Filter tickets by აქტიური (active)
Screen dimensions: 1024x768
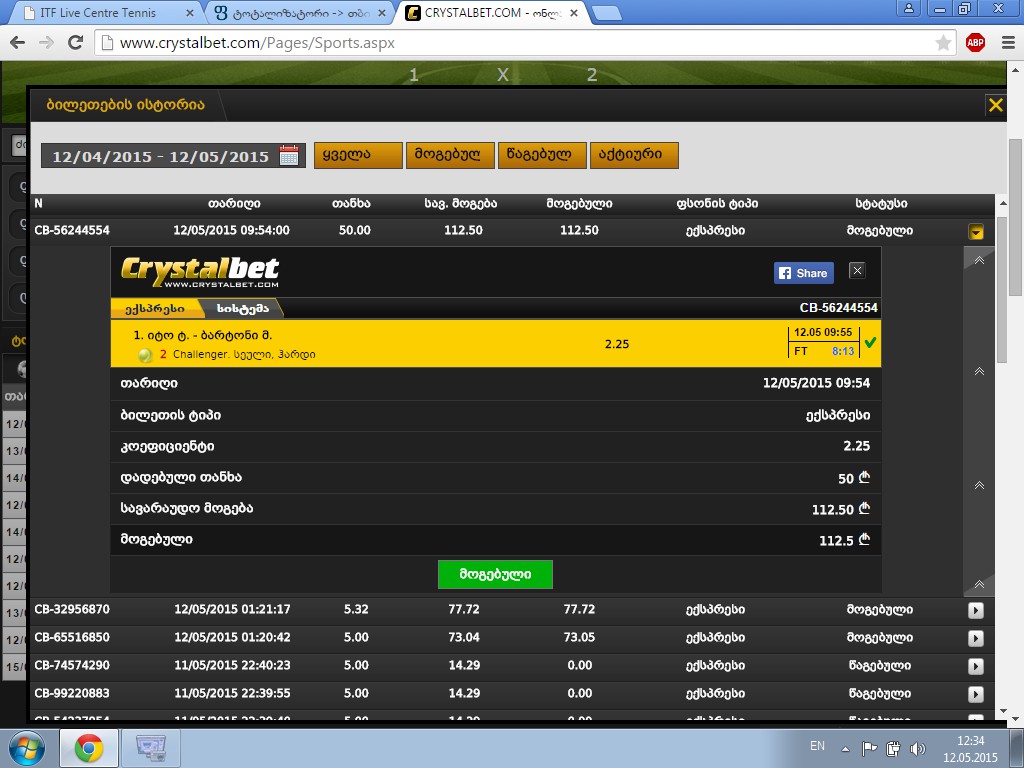click(634, 155)
